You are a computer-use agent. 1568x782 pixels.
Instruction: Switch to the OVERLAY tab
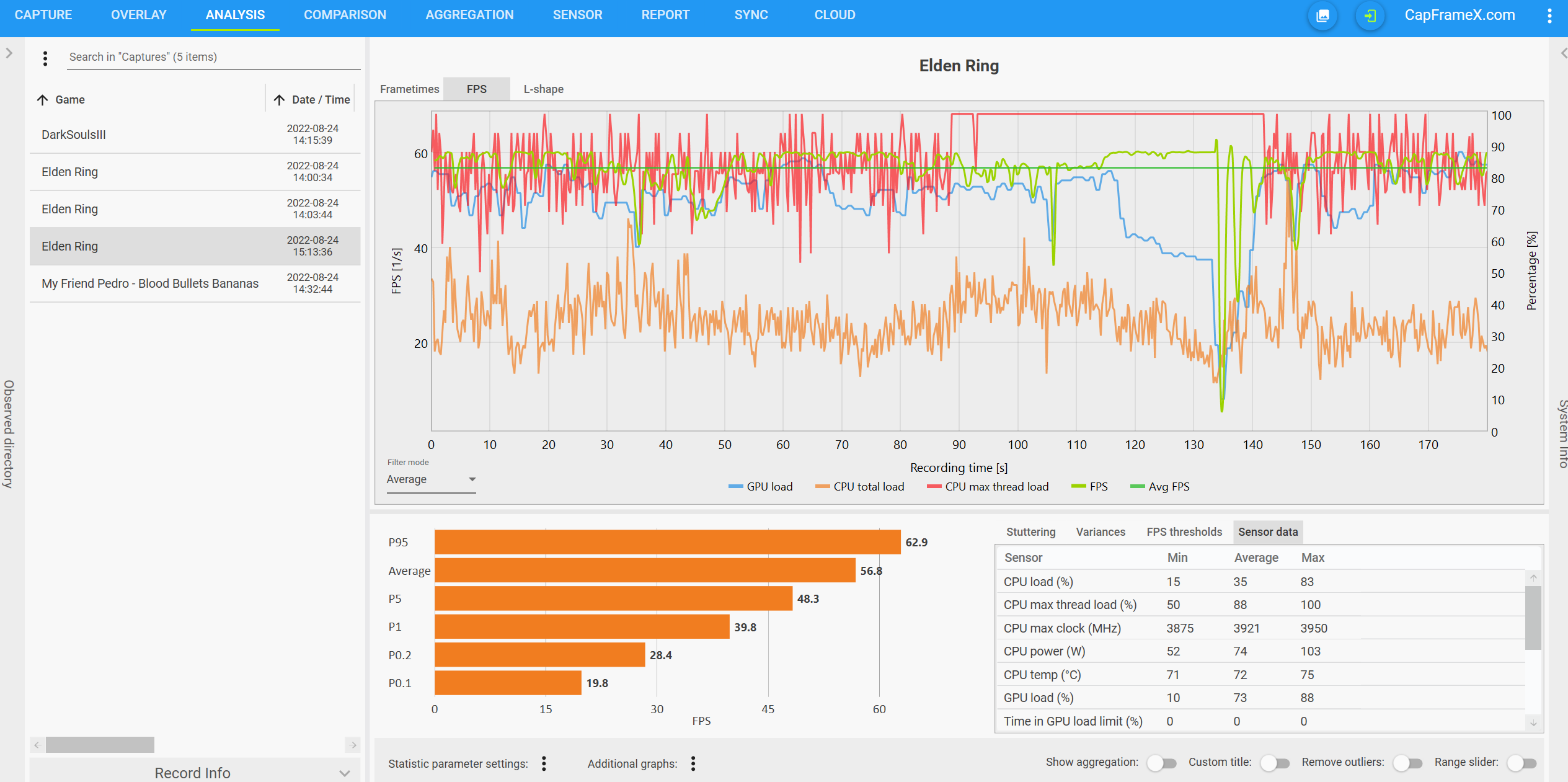point(138,15)
